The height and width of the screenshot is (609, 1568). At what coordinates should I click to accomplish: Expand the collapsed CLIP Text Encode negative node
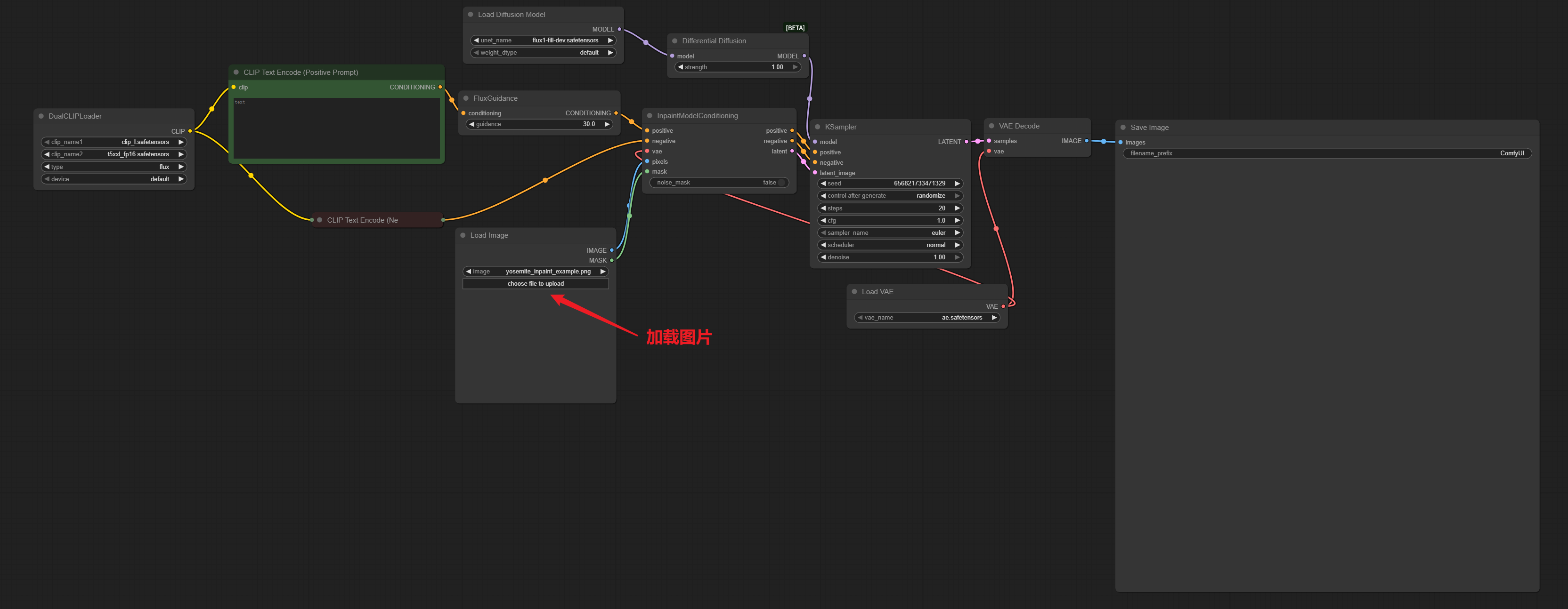point(319,220)
